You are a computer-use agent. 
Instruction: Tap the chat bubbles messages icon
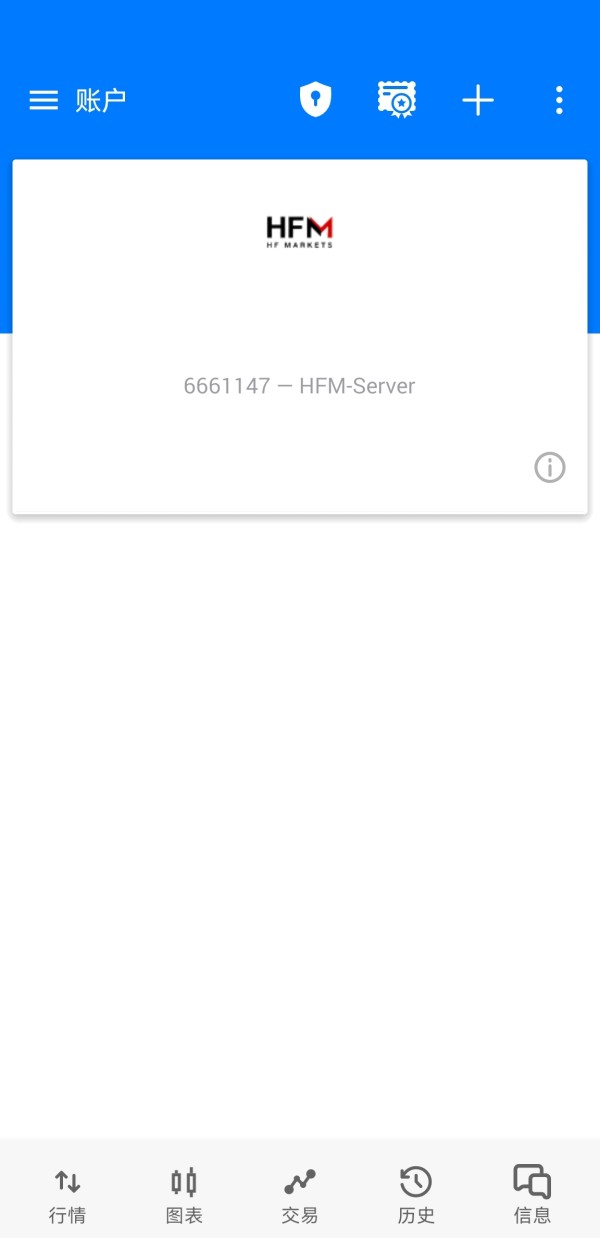(532, 1182)
